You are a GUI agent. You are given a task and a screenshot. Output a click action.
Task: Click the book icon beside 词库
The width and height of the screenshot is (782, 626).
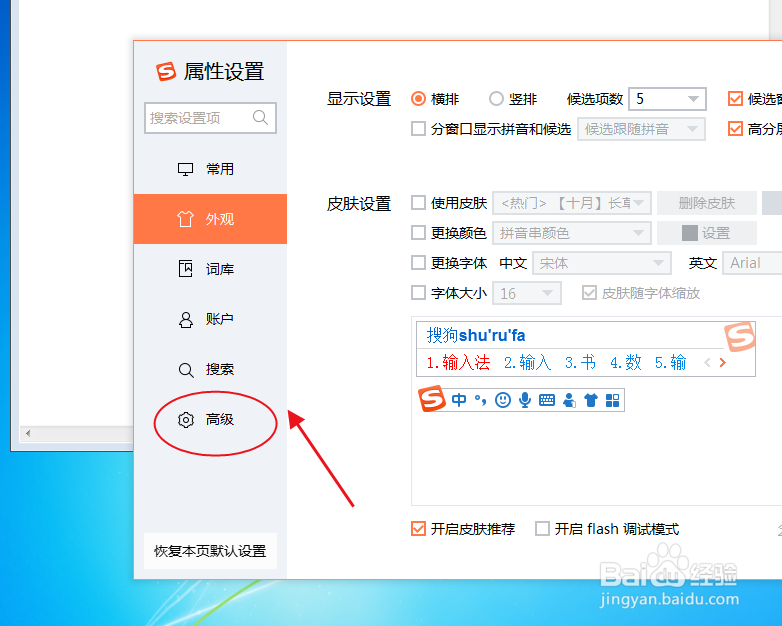coord(186,269)
